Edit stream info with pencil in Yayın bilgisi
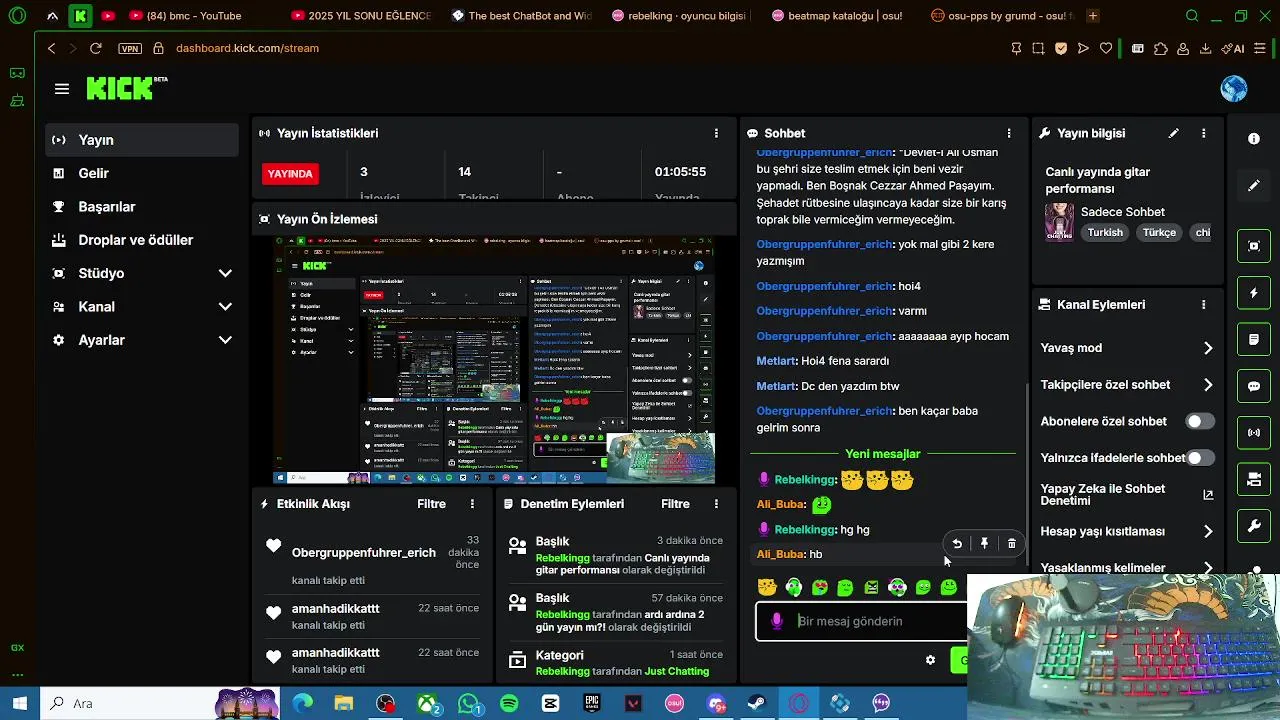Screen dimensions: 1280x720 [x=1174, y=133]
